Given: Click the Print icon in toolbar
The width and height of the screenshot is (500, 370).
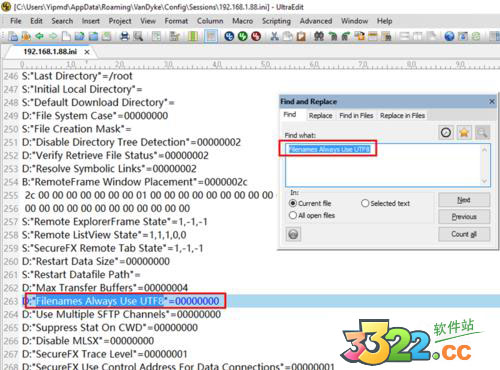Looking at the screenshot, I should pos(124,36).
